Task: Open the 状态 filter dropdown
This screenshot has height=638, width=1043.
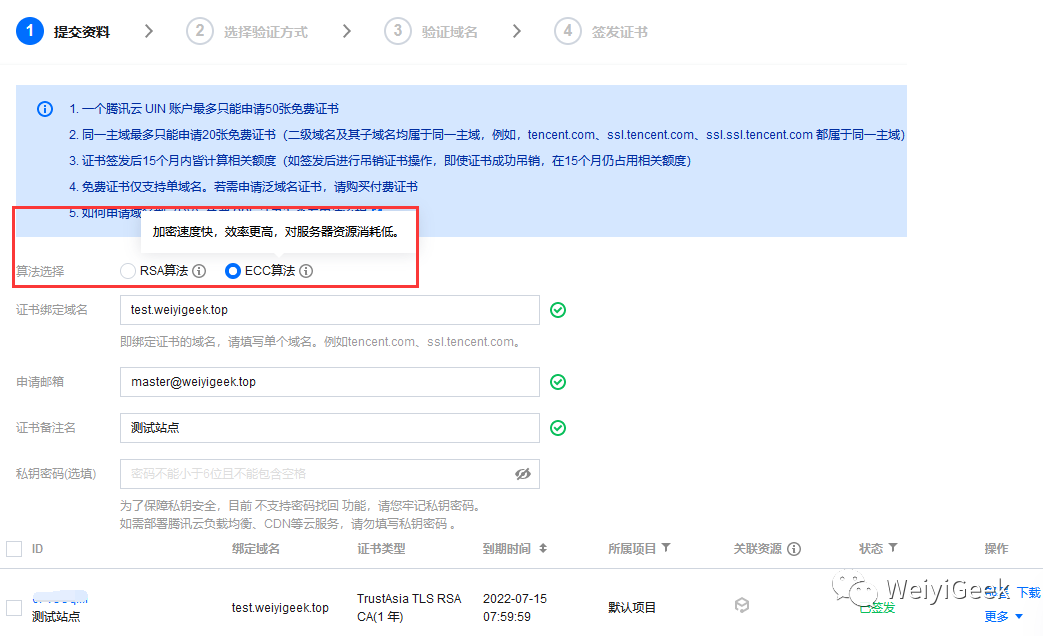Action: (892, 549)
